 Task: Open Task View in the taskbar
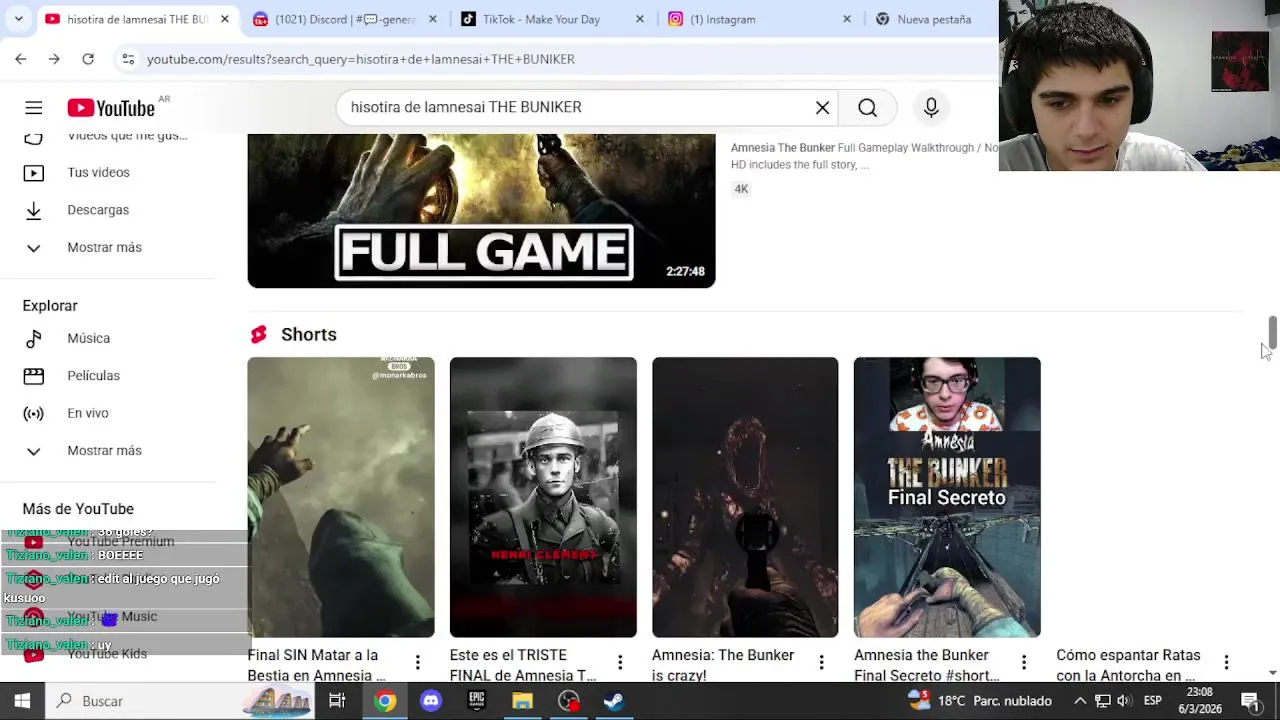coord(337,701)
